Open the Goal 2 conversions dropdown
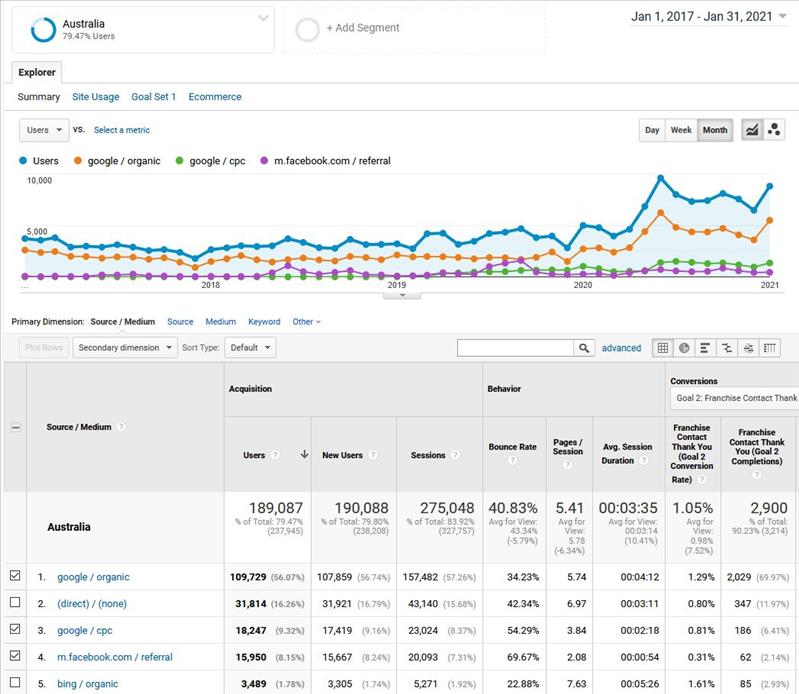This screenshot has width=799, height=694. pyautogui.click(x=734, y=398)
